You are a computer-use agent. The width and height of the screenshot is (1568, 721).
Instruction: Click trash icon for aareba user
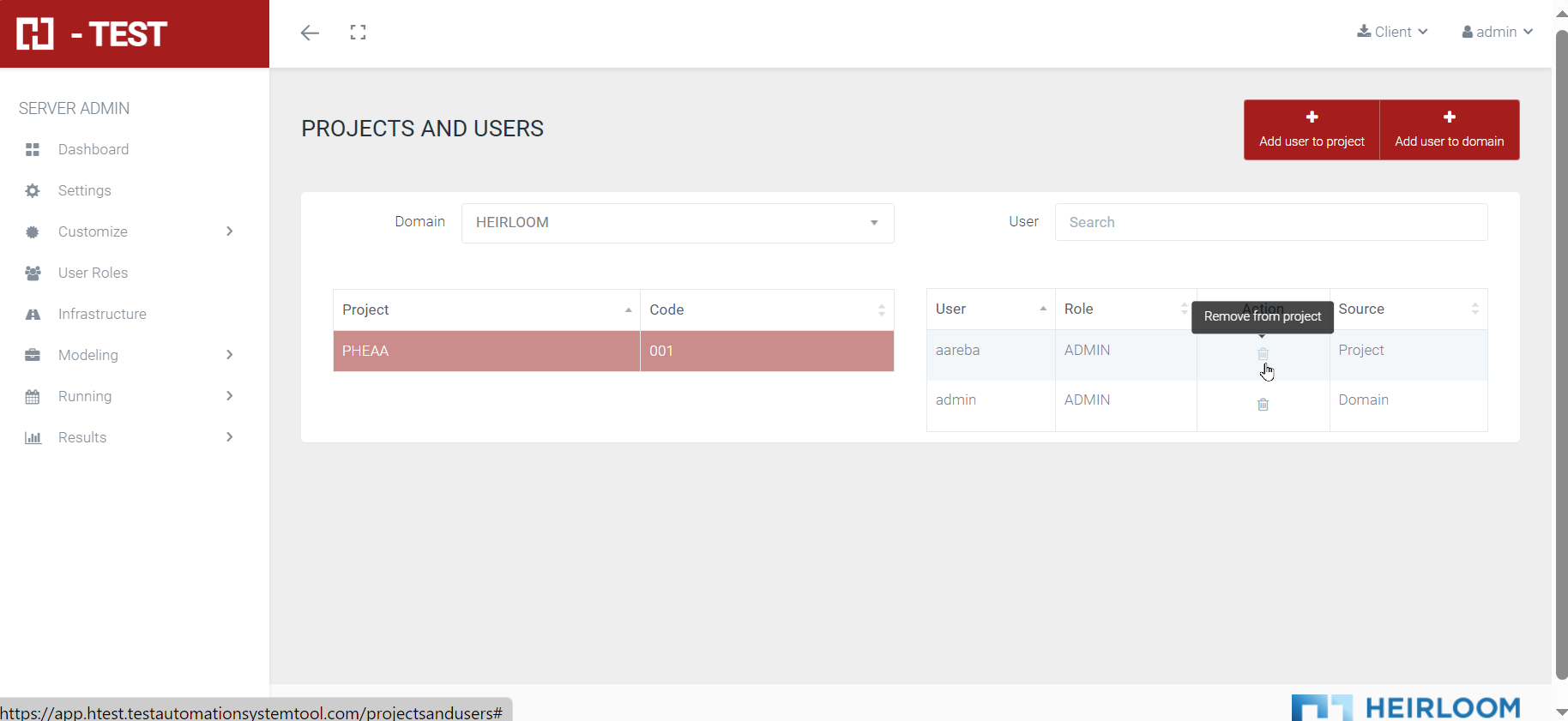coord(1263,354)
